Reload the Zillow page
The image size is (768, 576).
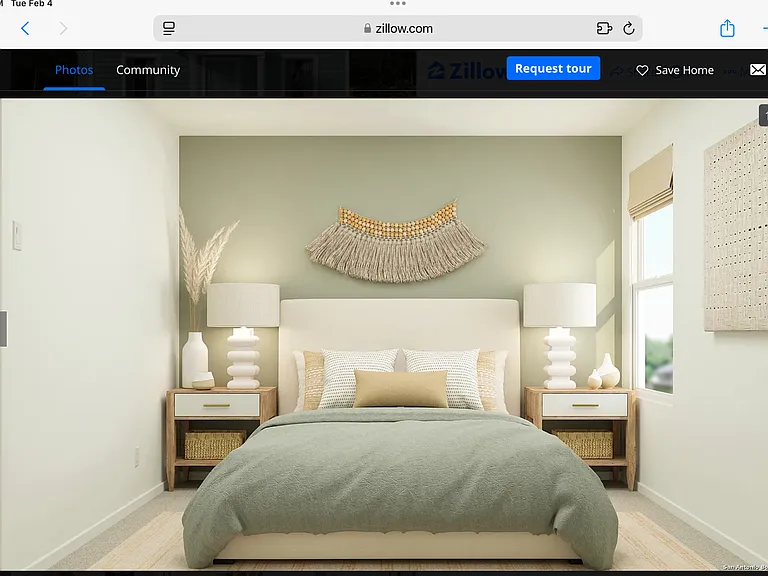pos(629,28)
